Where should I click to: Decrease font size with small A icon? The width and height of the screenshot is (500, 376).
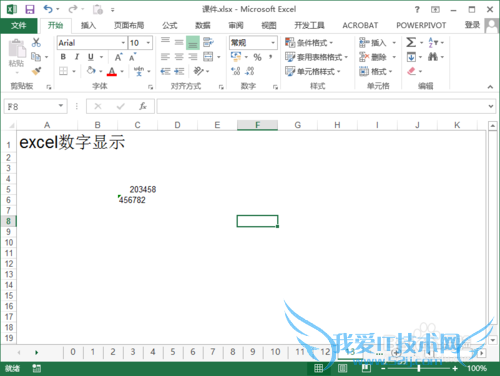(x=133, y=57)
